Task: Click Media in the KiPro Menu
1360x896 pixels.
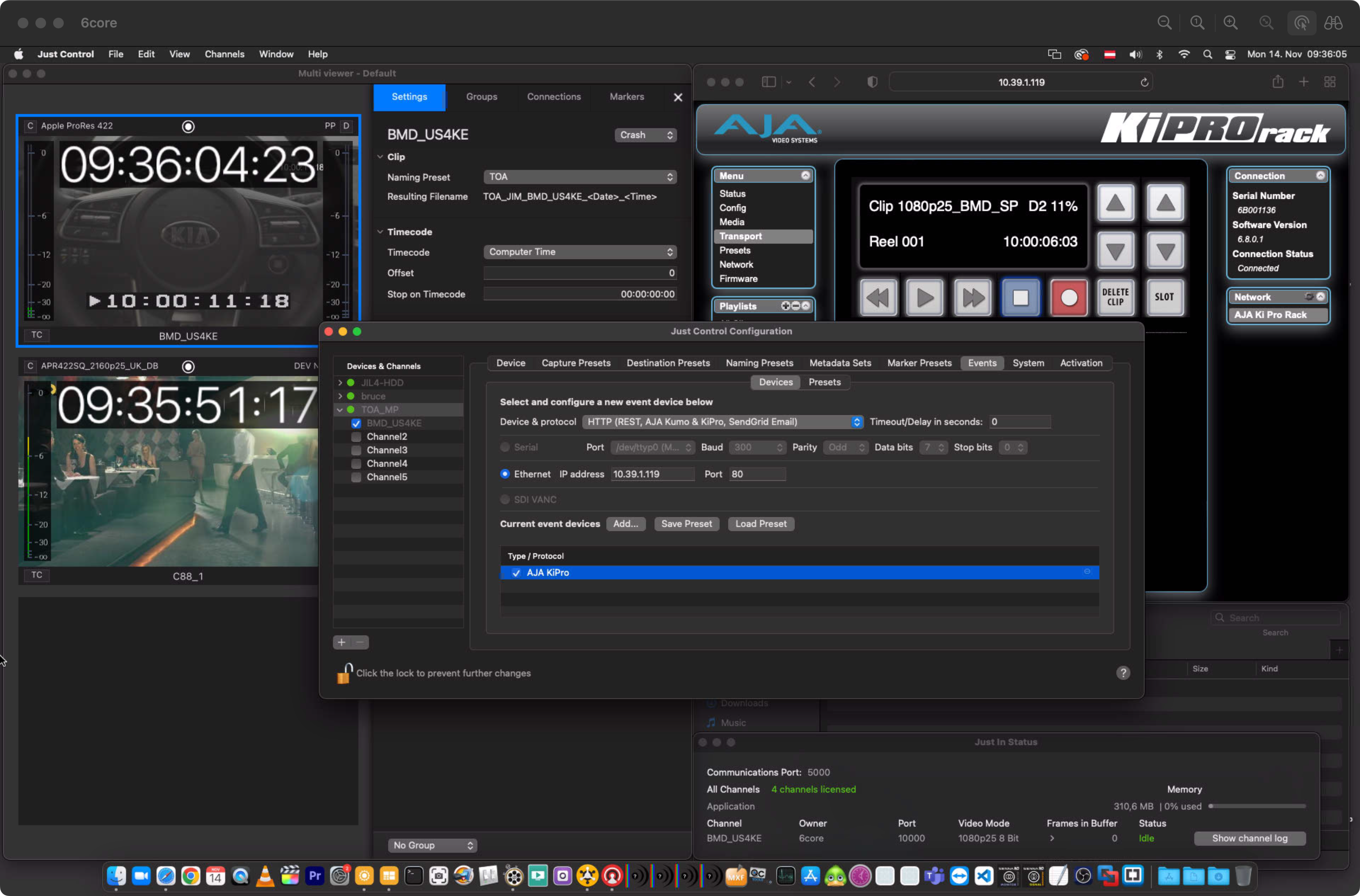Action: pyautogui.click(x=731, y=222)
